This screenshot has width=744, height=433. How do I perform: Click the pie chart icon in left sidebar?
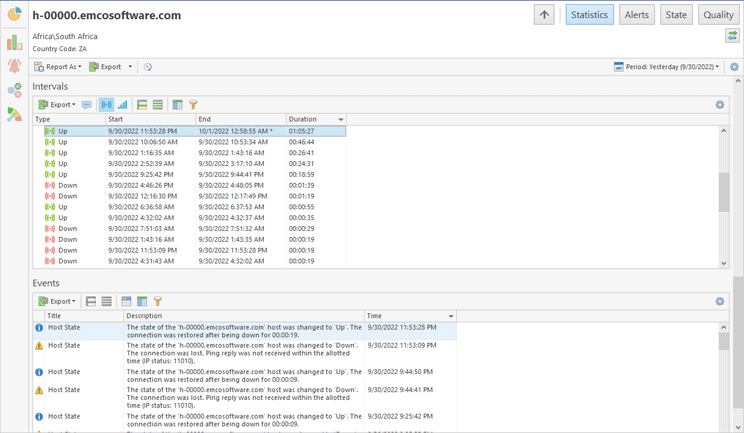[x=14, y=14]
